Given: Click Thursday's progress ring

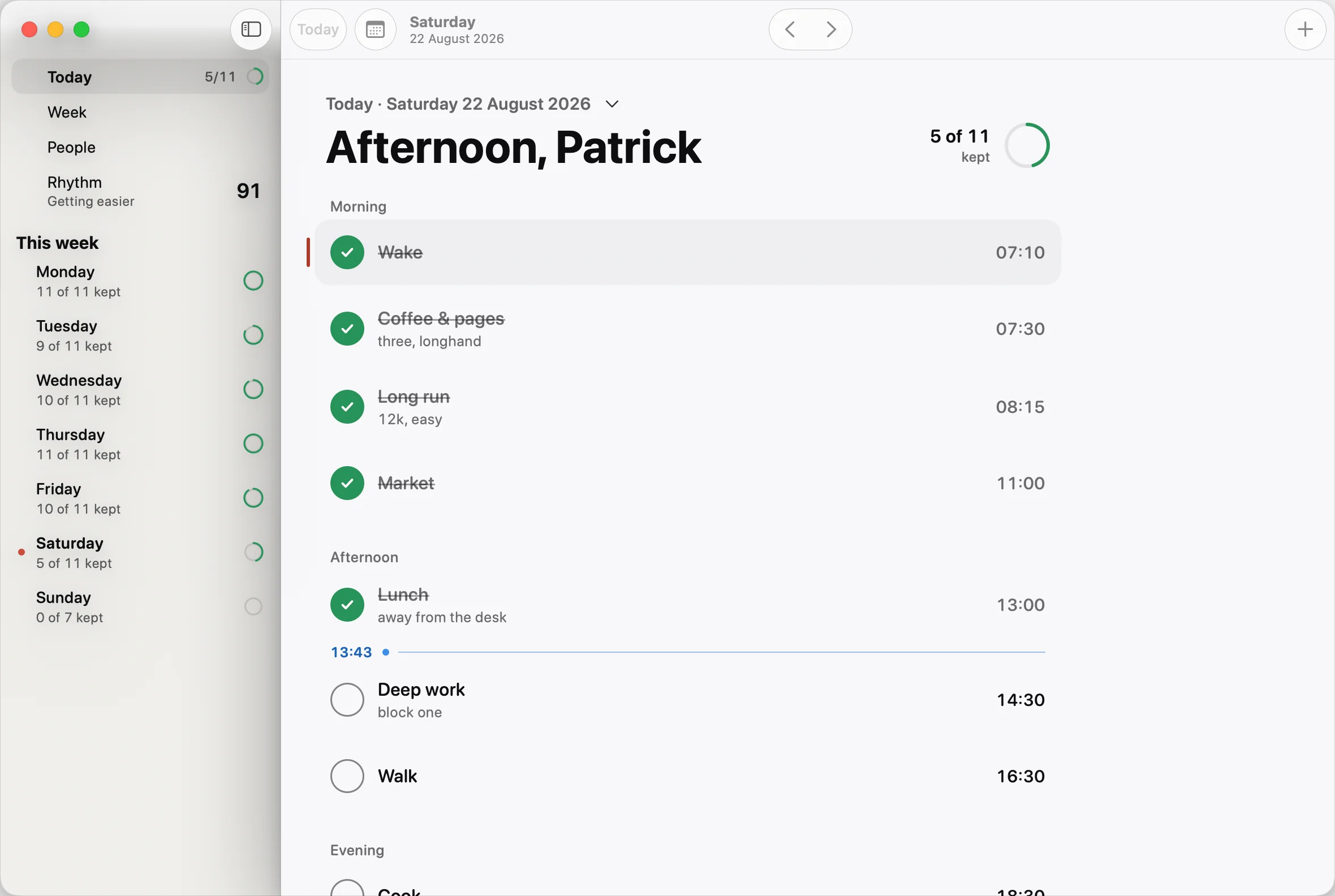Looking at the screenshot, I should coord(253,443).
